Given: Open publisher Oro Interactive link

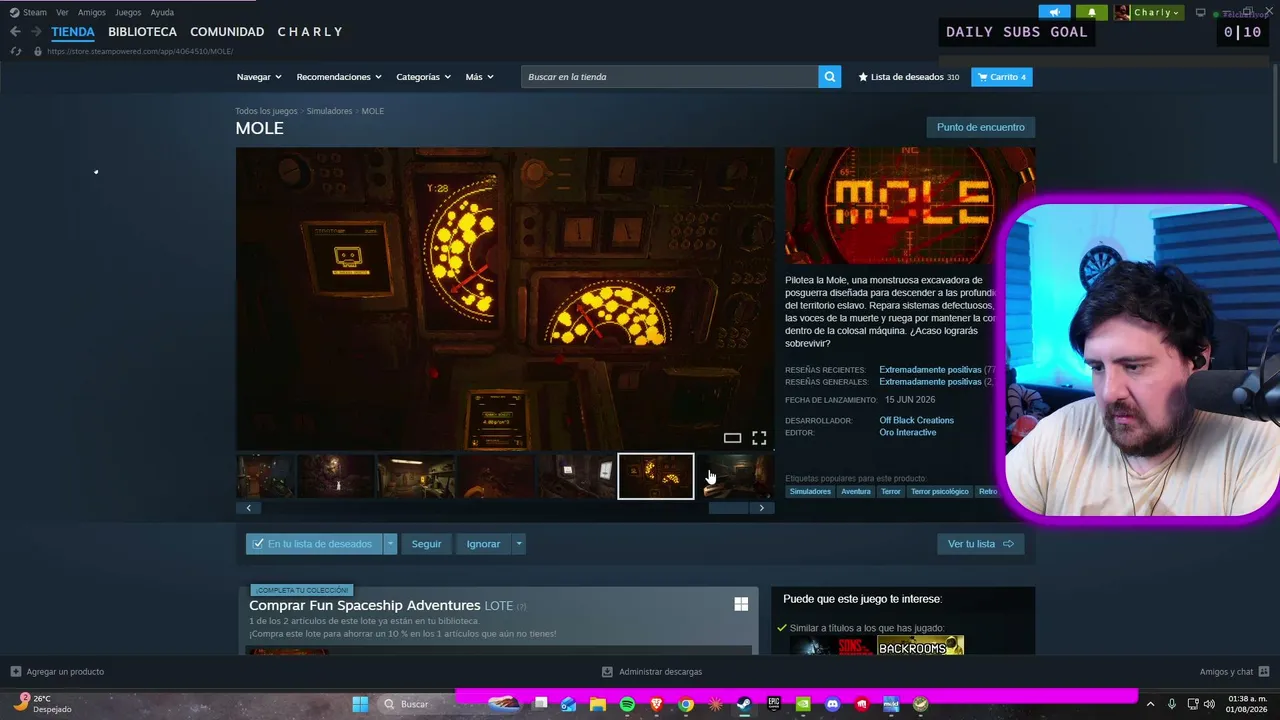Looking at the screenshot, I should [x=908, y=432].
